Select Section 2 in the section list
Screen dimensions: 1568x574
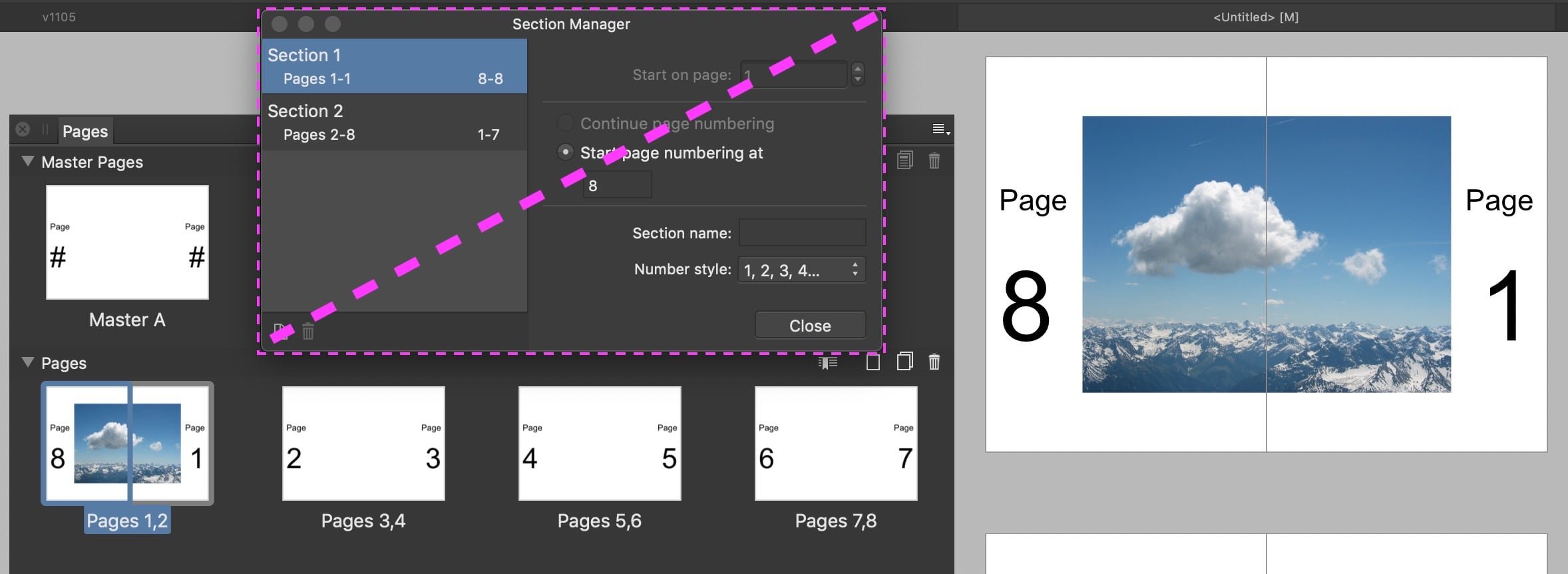tap(394, 122)
